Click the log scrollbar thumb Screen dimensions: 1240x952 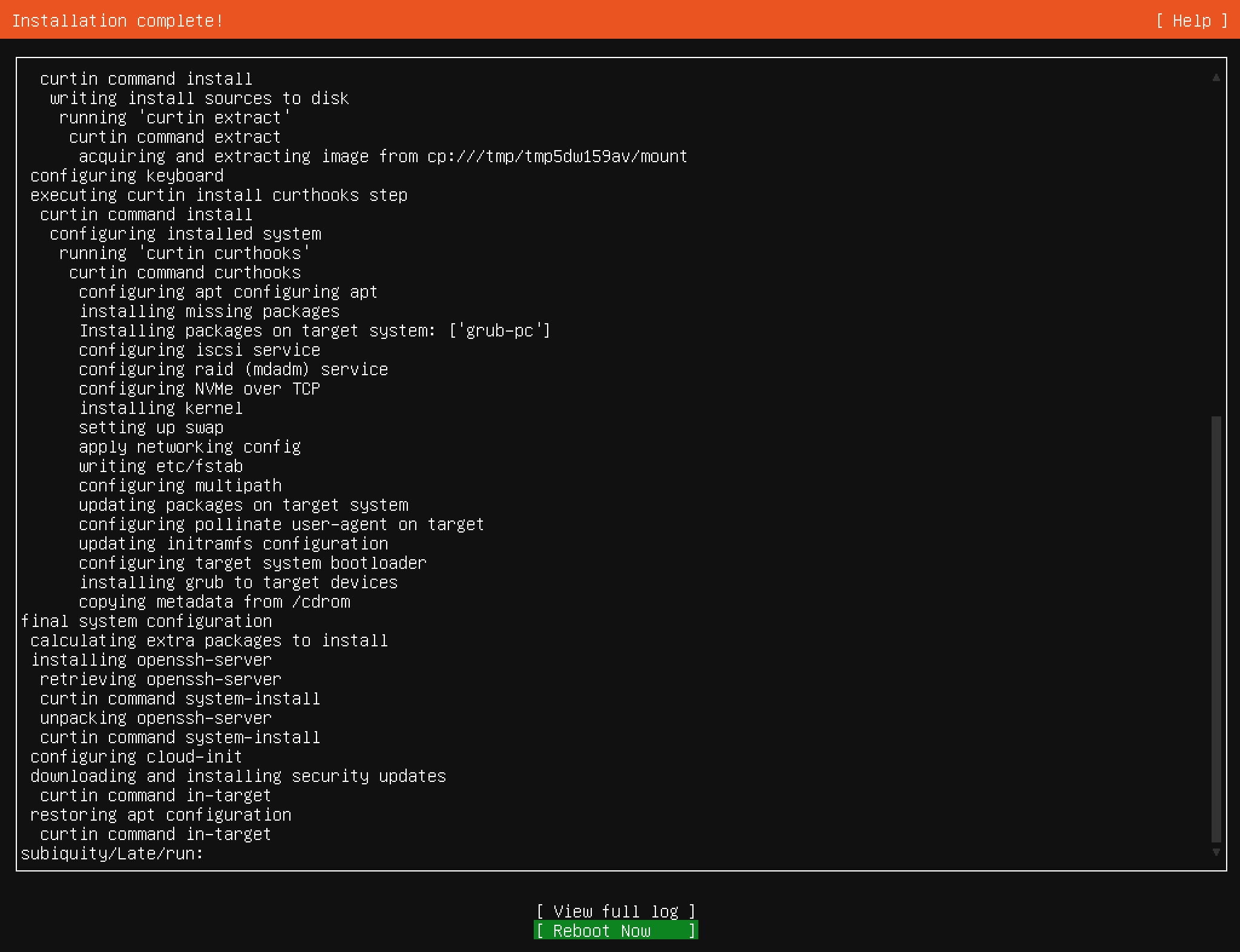point(1216,629)
